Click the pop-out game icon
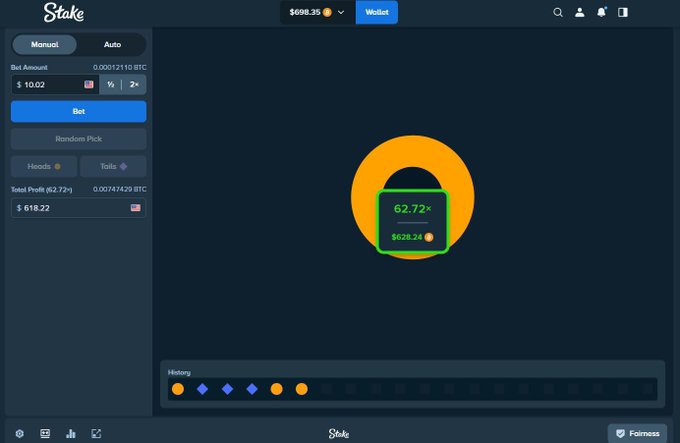The image size is (680, 443). (x=96, y=433)
